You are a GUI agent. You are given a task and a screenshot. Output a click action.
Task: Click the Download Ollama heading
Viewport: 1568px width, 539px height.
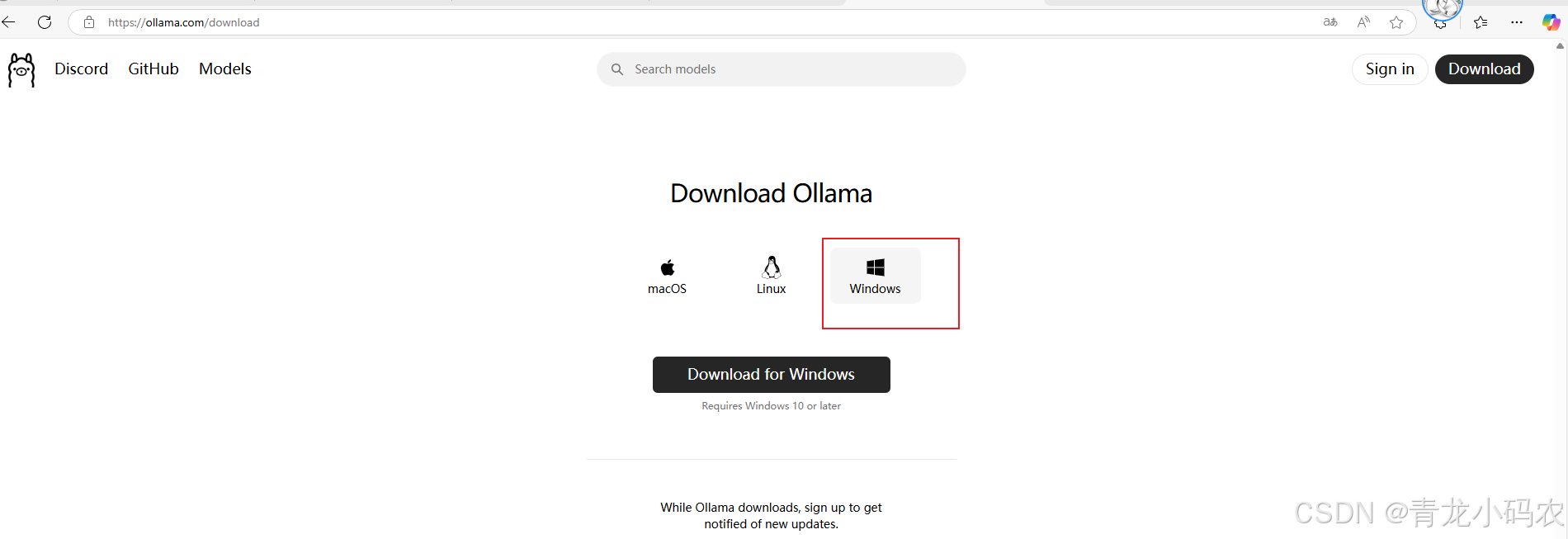point(771,193)
